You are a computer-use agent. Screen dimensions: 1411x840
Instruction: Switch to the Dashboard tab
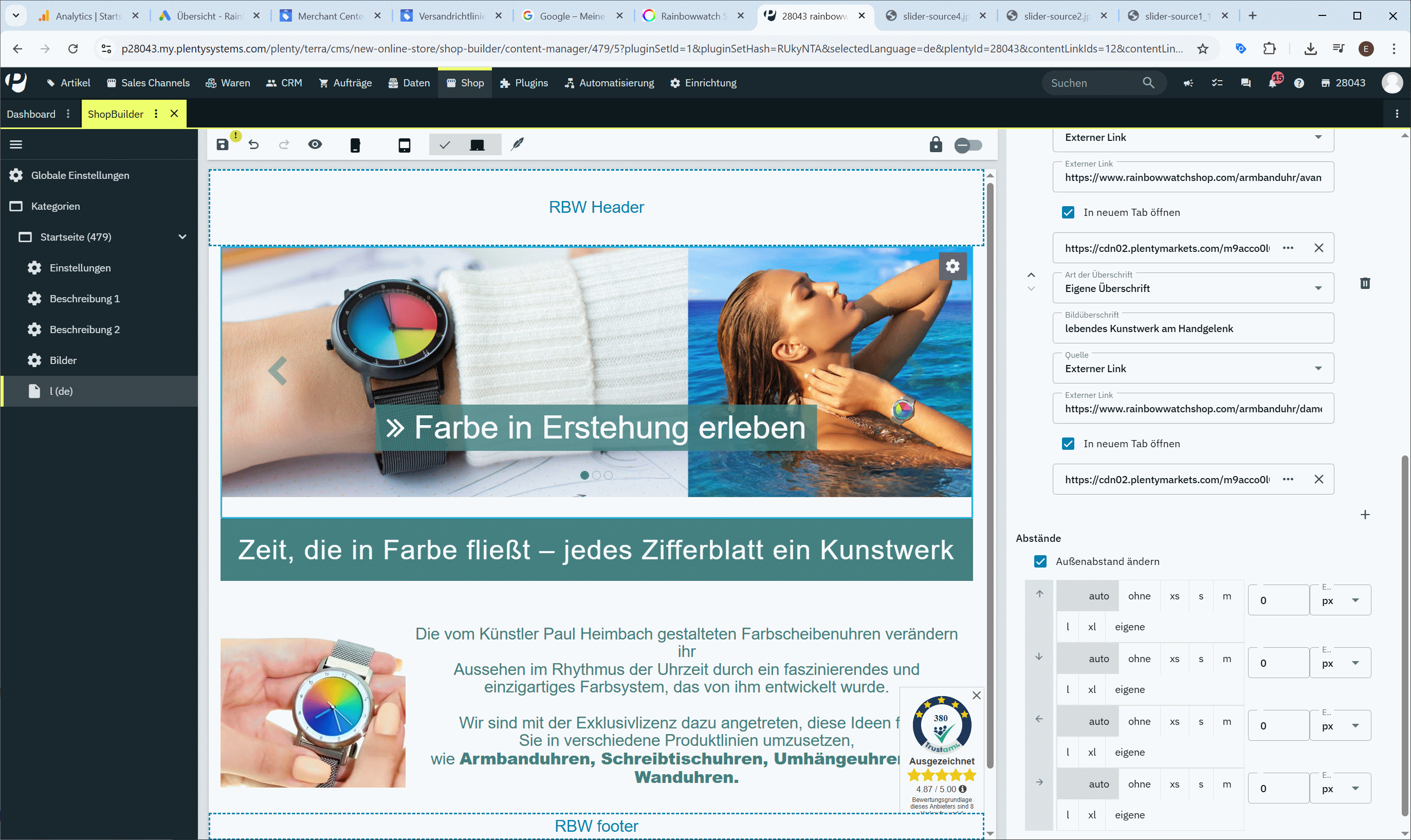31,114
